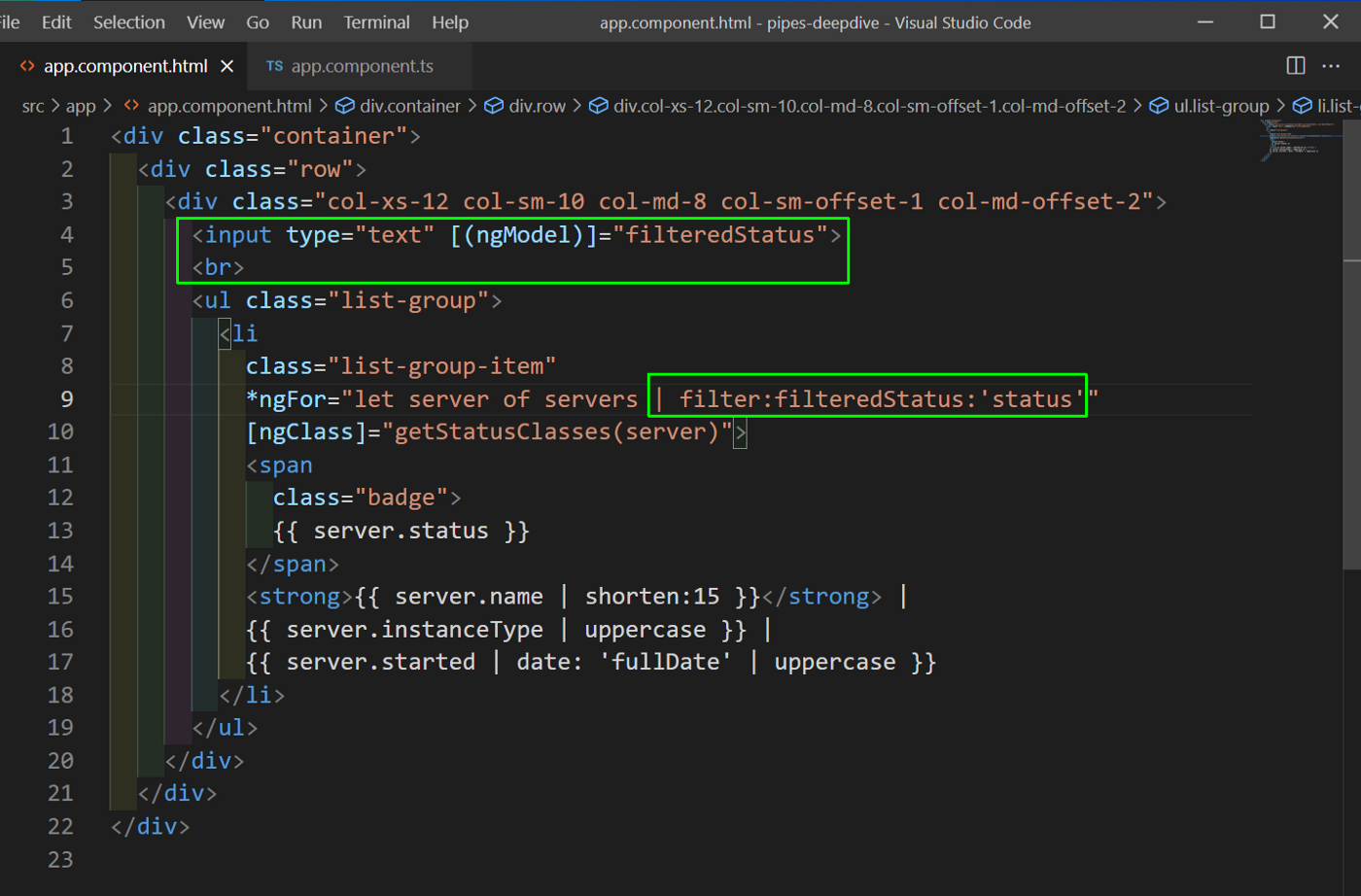Screen dimensions: 1361x896
Task: Click the <br> tag on line 5
Action: tap(218, 268)
